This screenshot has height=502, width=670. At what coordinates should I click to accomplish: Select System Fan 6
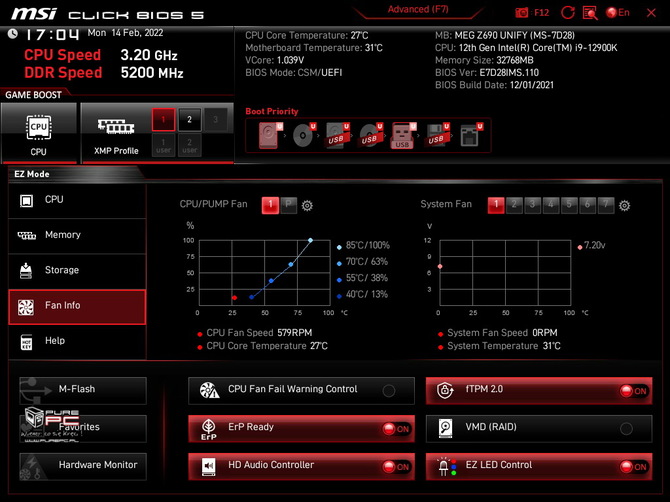588,205
